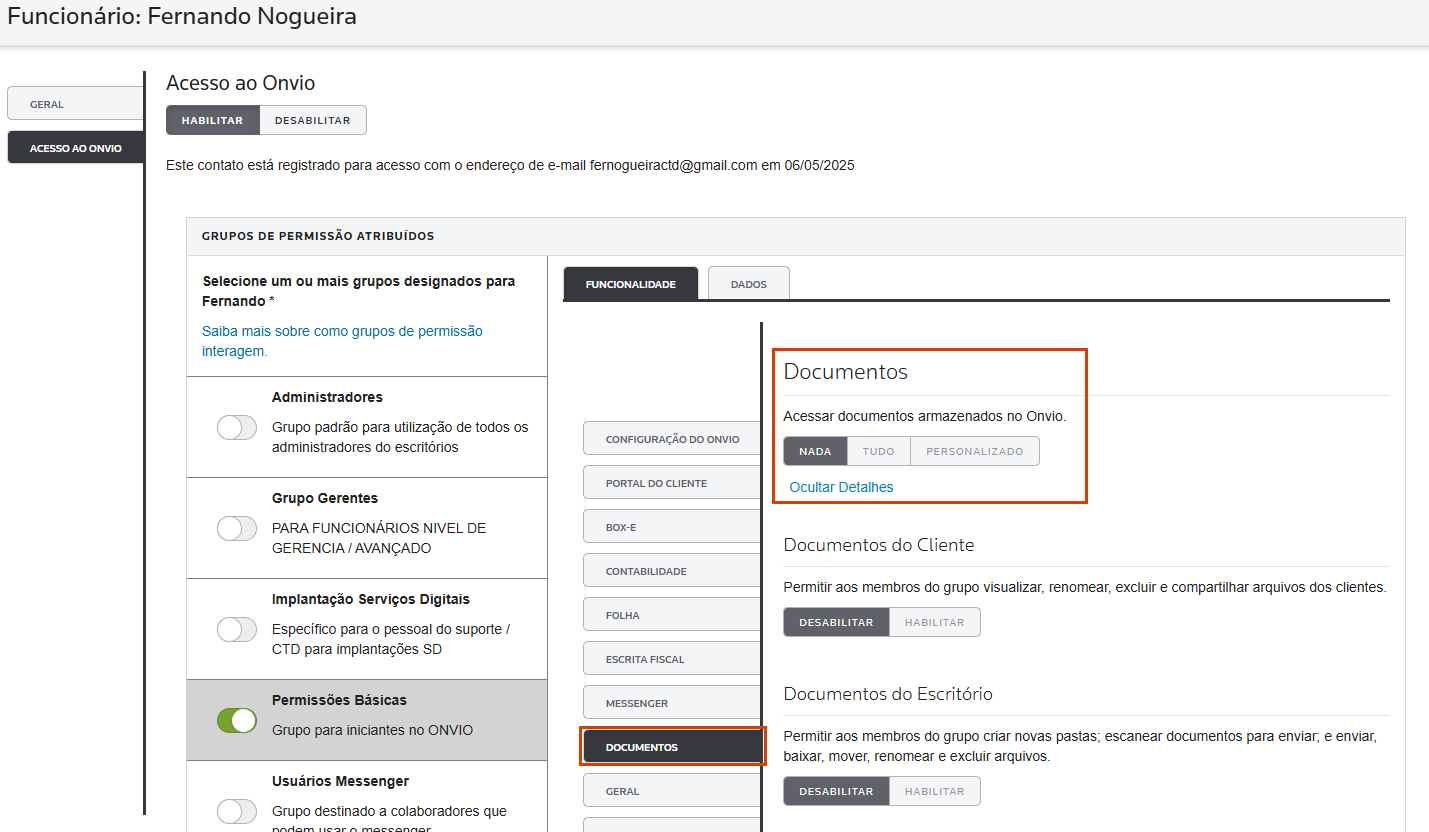The width and height of the screenshot is (1429, 832).
Task: Select Portal do Cliente section
Action: pyautogui.click(x=672, y=483)
